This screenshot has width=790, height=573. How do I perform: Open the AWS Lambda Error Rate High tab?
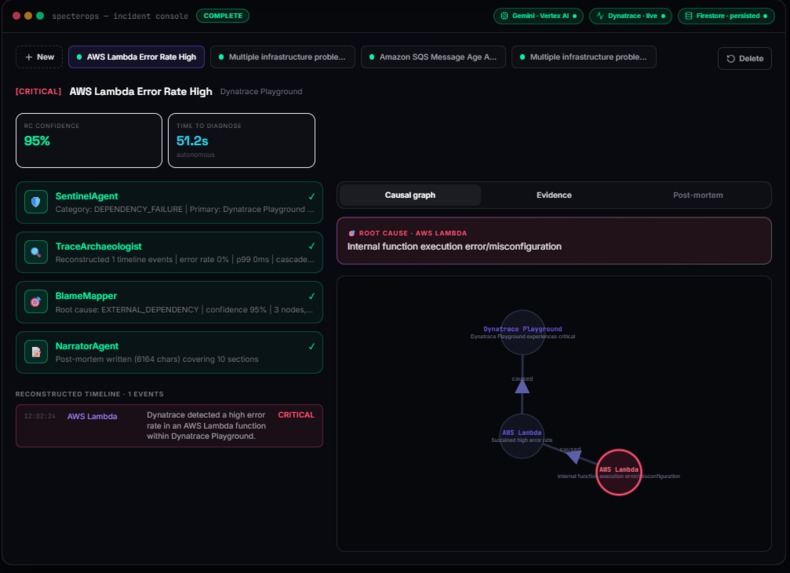[136, 57]
